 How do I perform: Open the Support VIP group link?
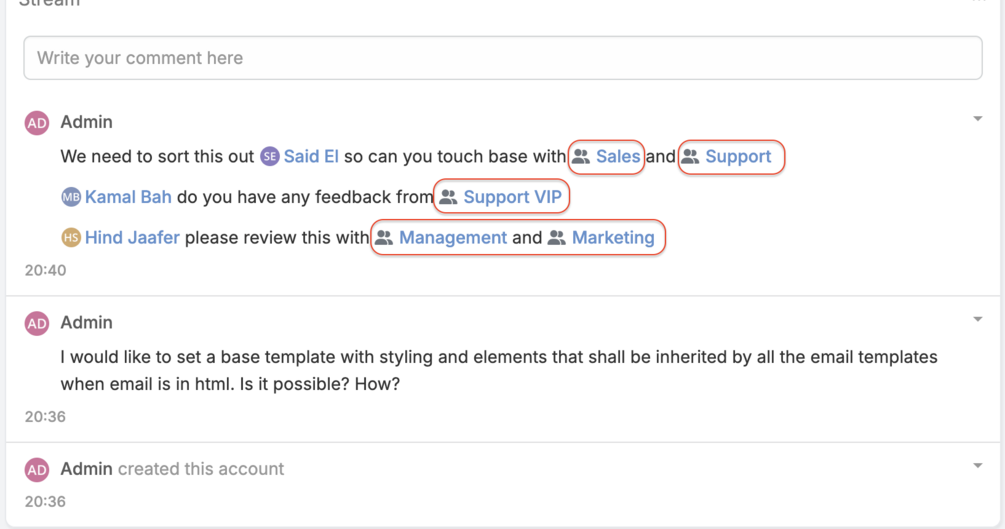[x=513, y=198]
